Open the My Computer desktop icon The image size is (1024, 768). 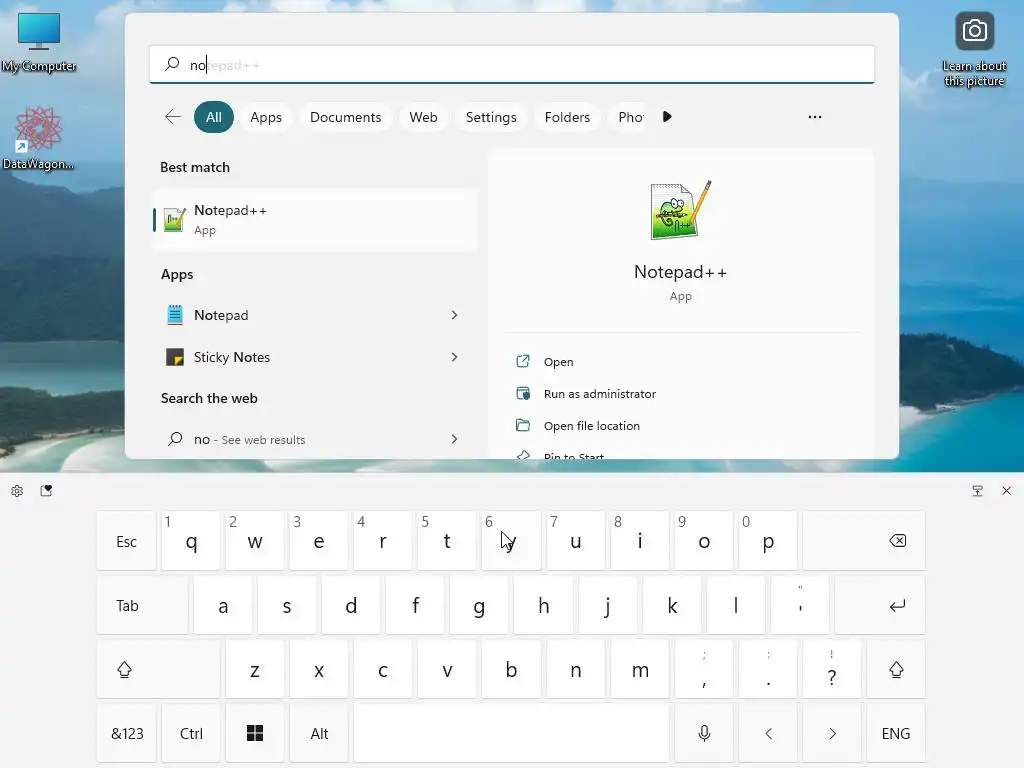[39, 40]
